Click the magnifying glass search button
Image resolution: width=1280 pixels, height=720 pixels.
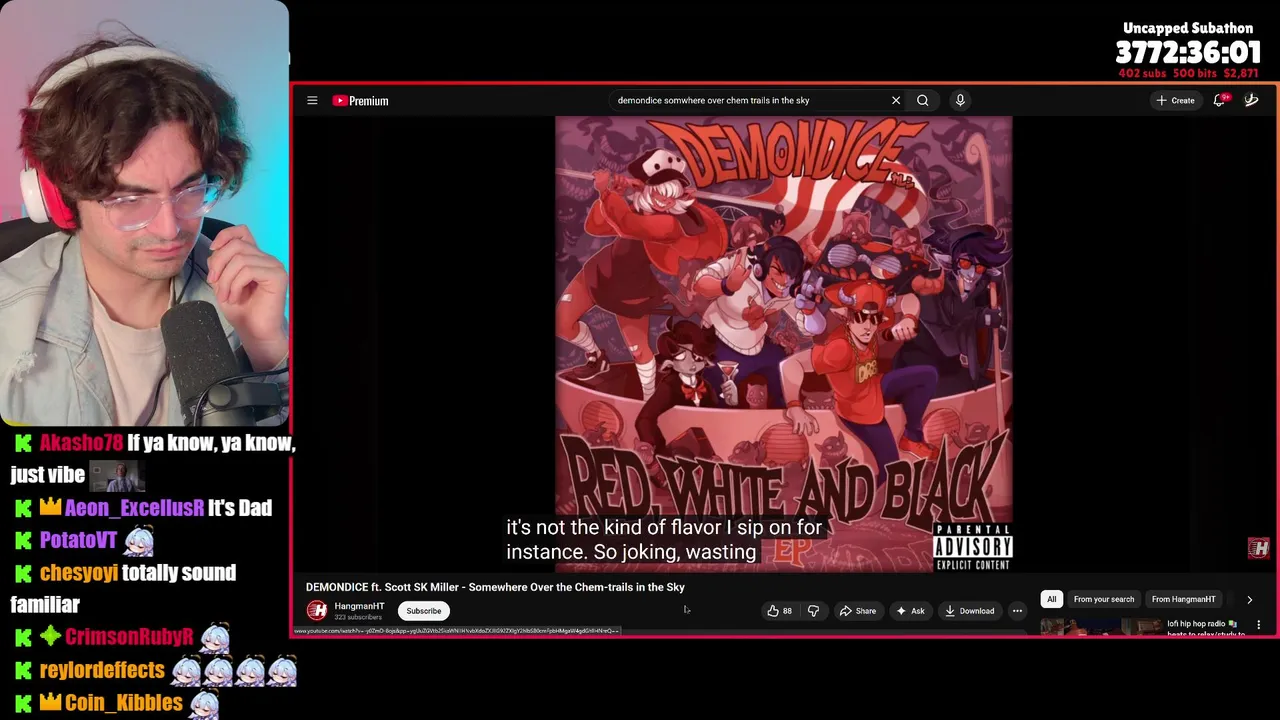[x=923, y=100]
